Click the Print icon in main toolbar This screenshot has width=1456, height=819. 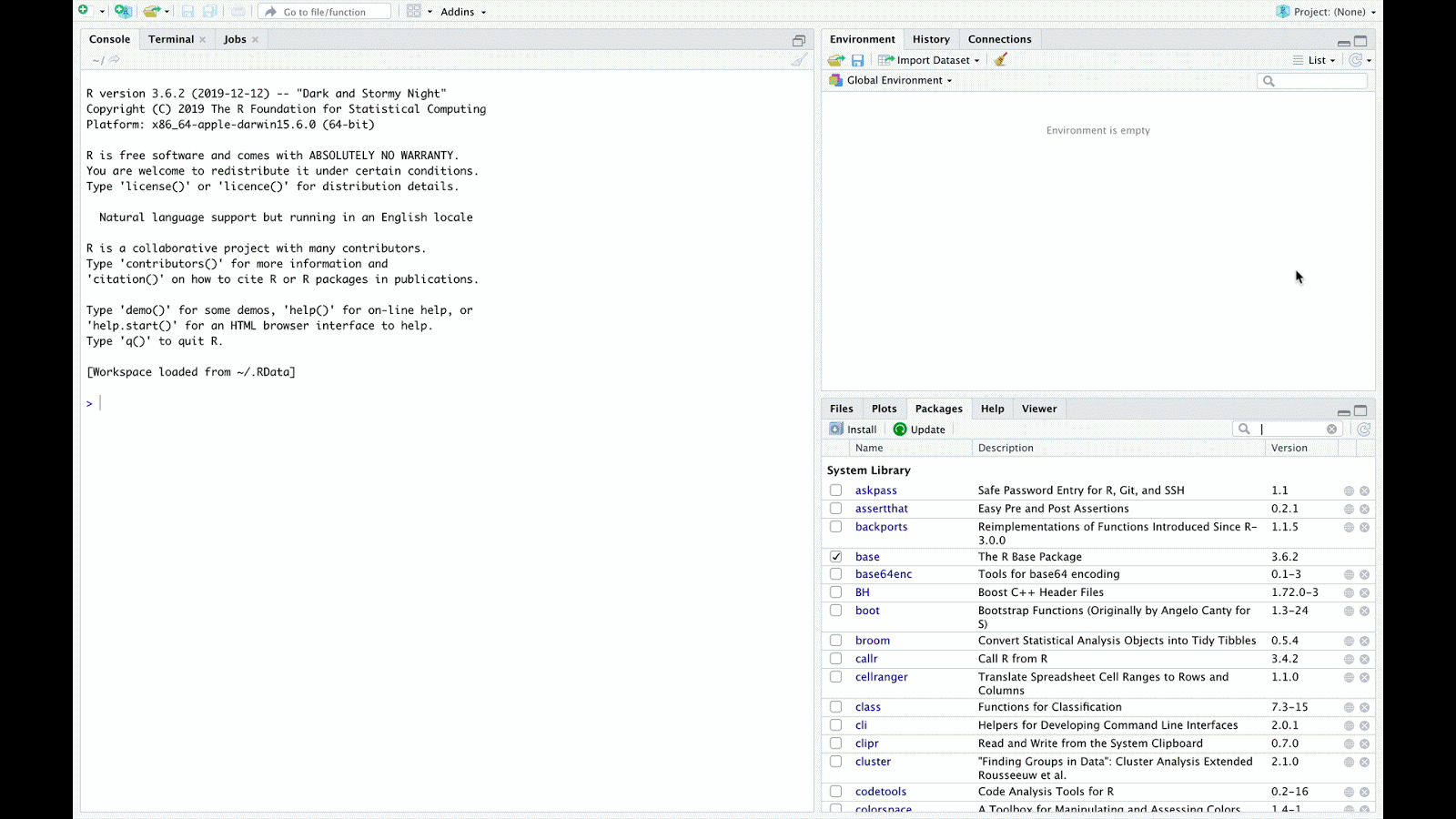click(238, 11)
